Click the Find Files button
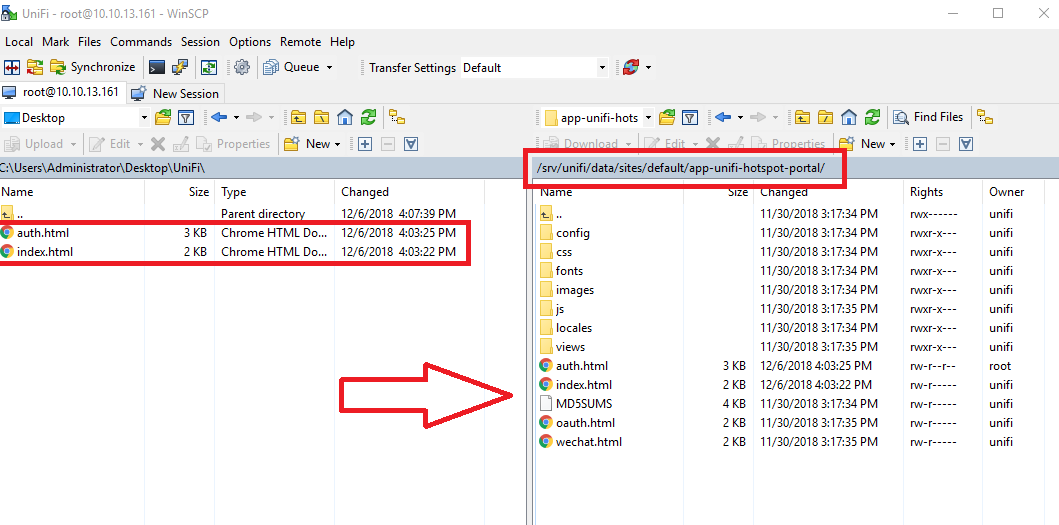1059x525 pixels. point(929,118)
